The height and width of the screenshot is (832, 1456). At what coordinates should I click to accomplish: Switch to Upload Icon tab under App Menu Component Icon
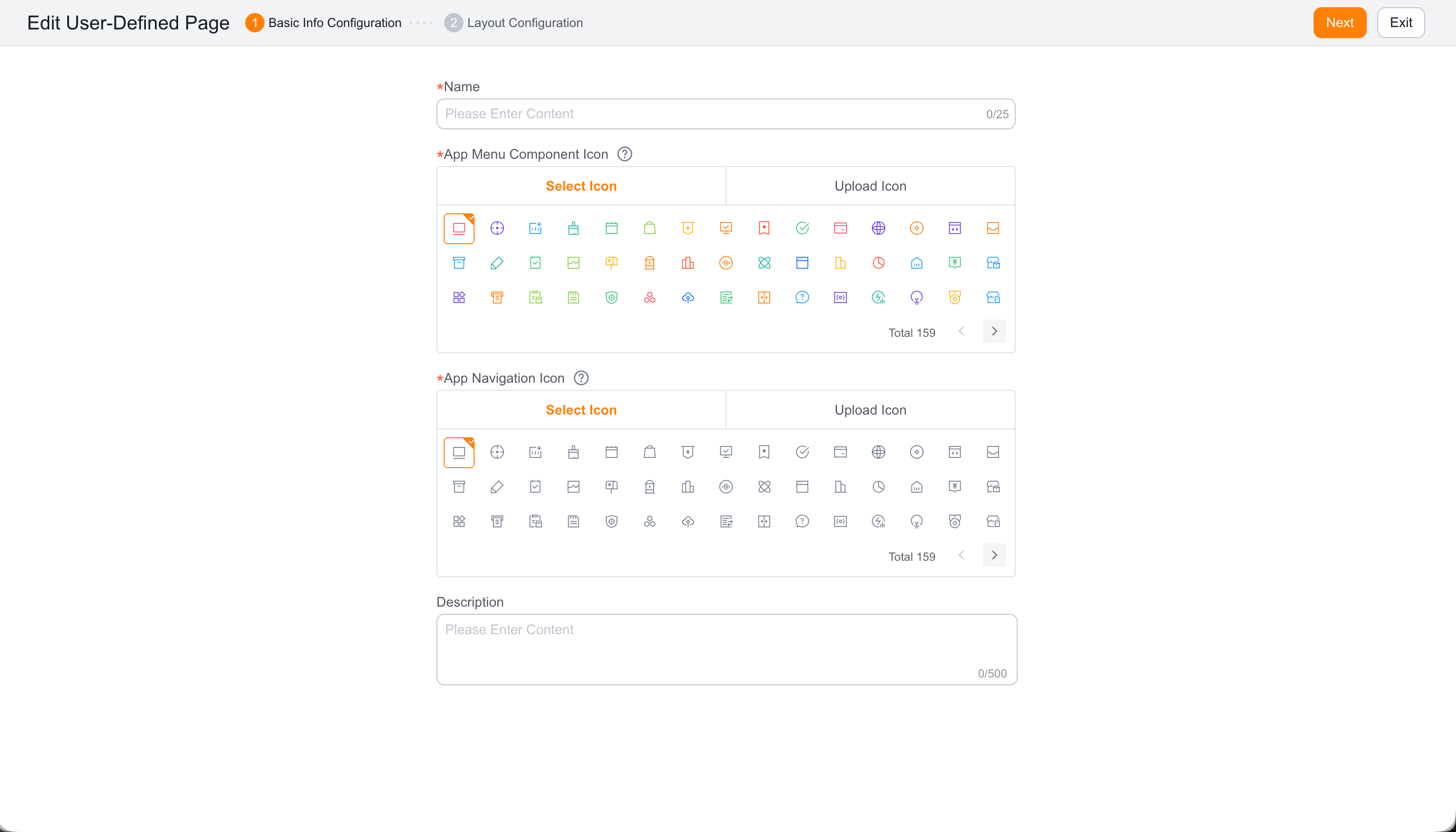(x=870, y=186)
